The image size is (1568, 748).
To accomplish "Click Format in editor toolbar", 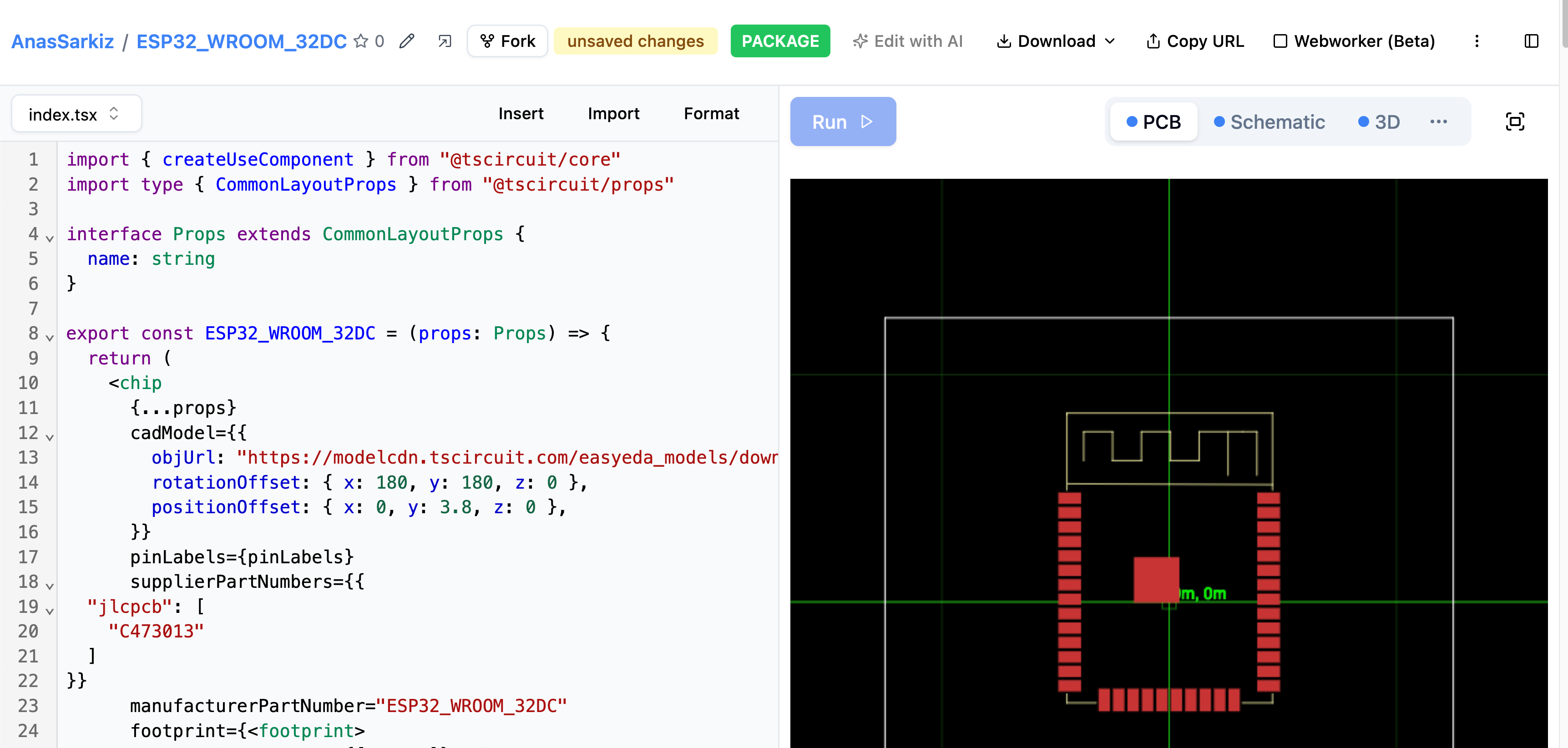I will coord(711,114).
